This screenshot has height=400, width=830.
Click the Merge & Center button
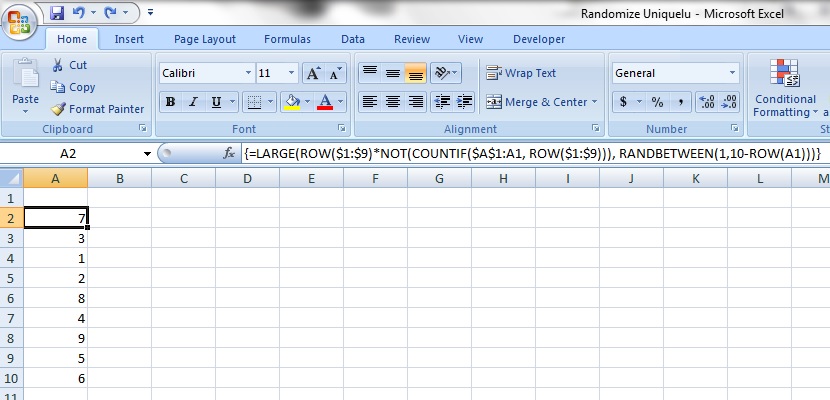point(540,102)
